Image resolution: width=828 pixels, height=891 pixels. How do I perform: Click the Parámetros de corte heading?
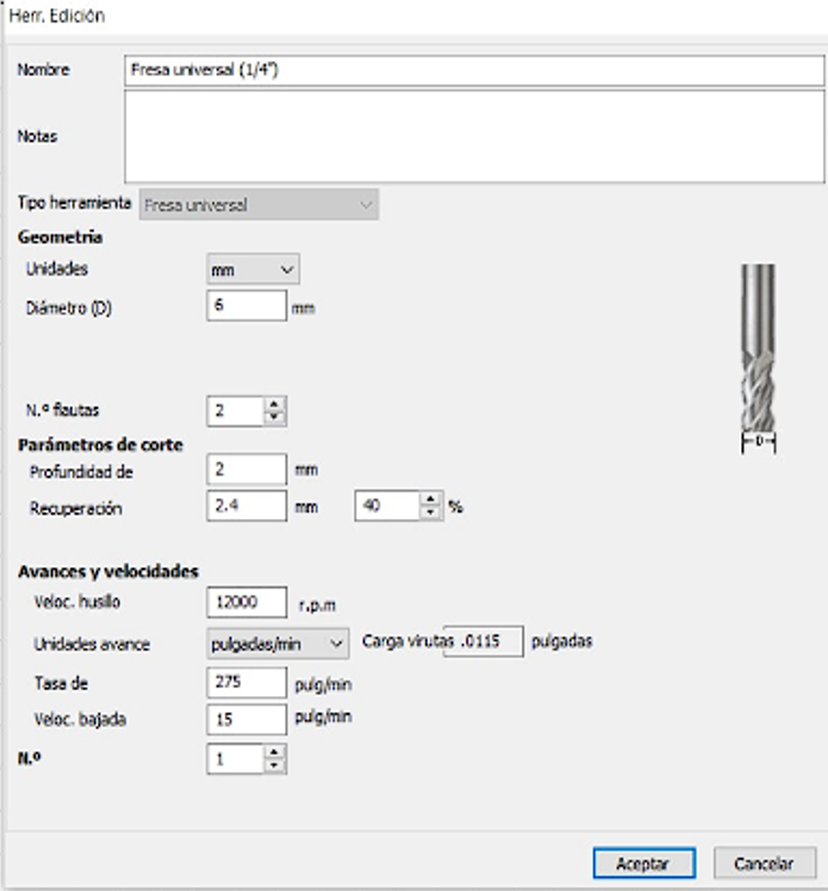pyautogui.click(x=101, y=445)
